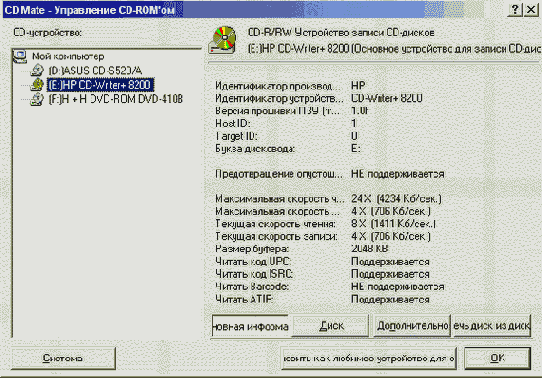Click the Читать ATIP label
Screen dimensions: 542x378
point(244,299)
